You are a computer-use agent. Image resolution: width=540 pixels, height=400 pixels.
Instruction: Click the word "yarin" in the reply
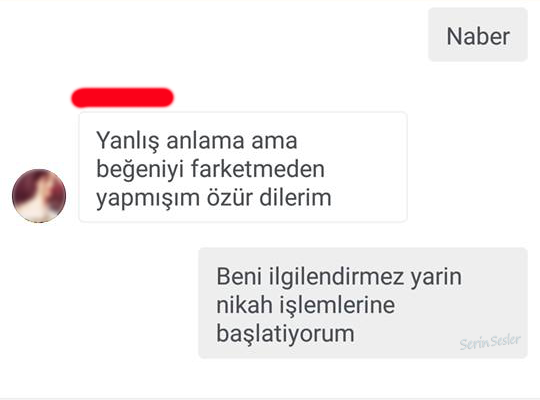pyautogui.click(x=436, y=278)
